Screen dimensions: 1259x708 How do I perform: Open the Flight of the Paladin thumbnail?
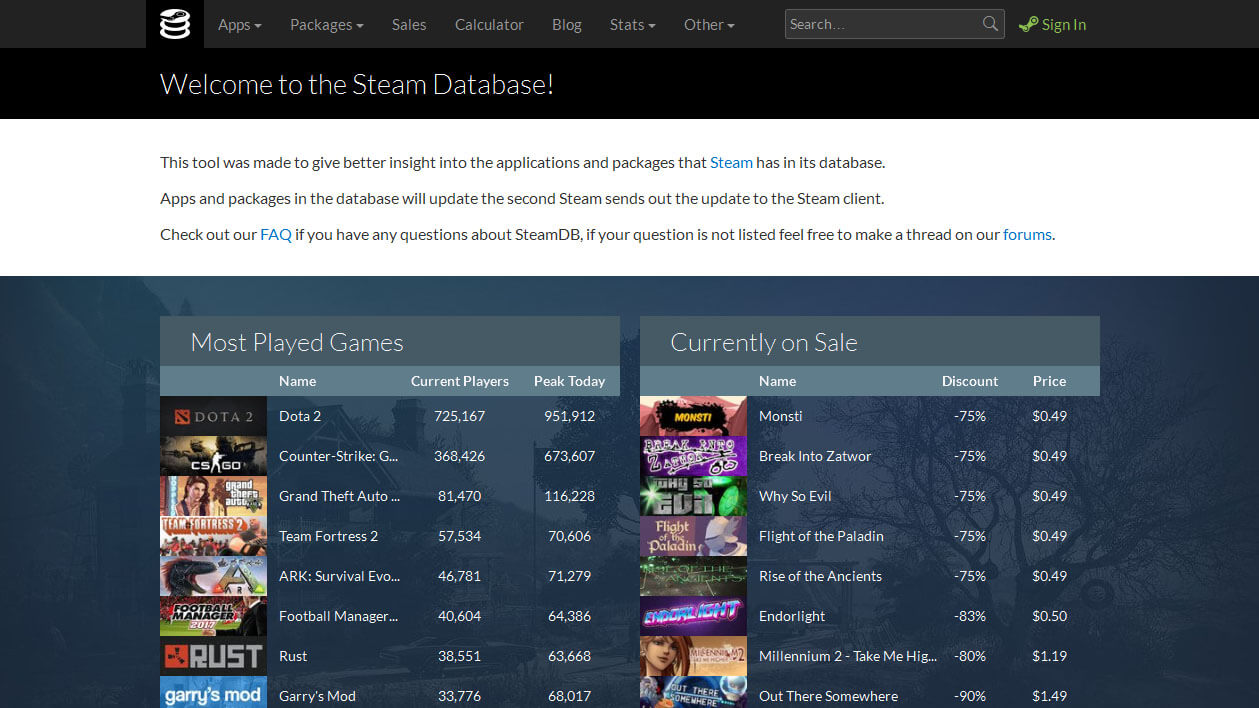point(693,536)
